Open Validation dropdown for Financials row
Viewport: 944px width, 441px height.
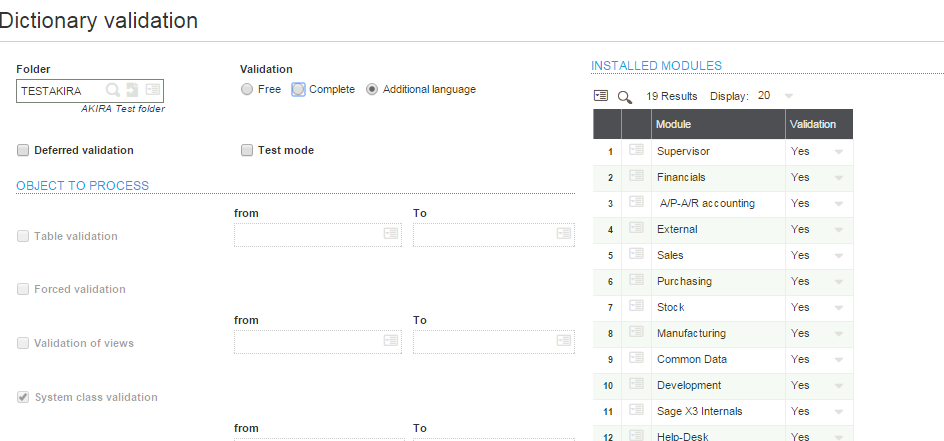[838, 178]
